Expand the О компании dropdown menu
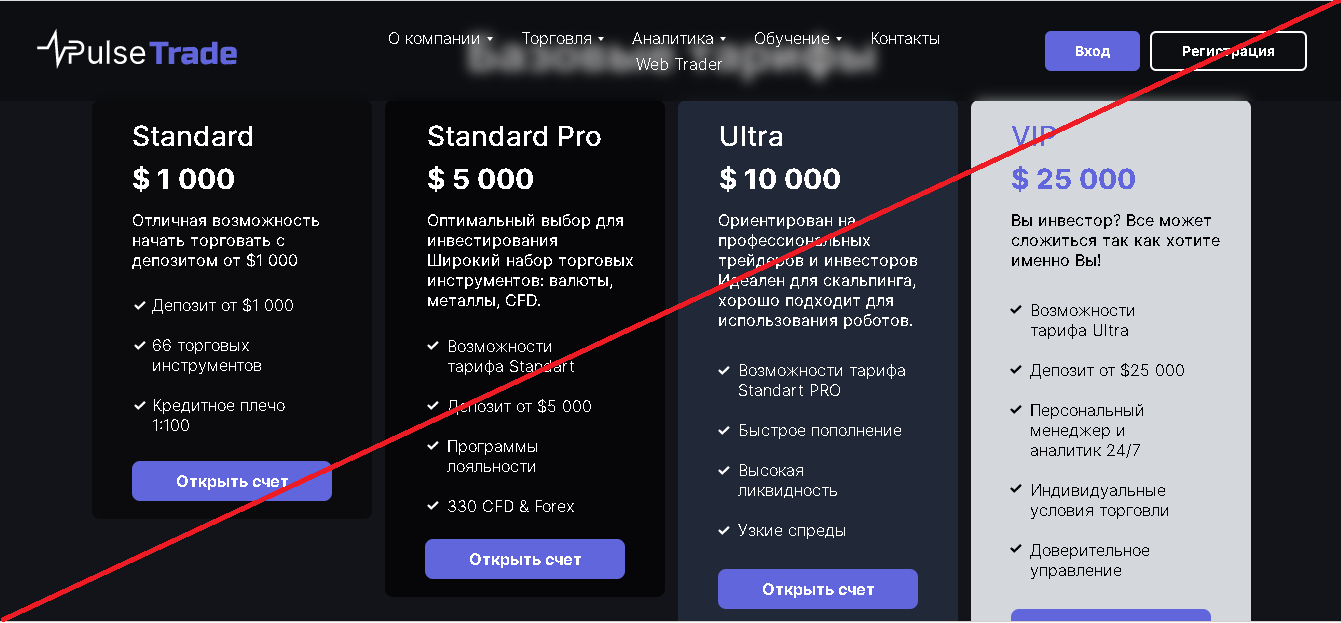Image resolution: width=1341 pixels, height=623 pixels. tap(440, 39)
